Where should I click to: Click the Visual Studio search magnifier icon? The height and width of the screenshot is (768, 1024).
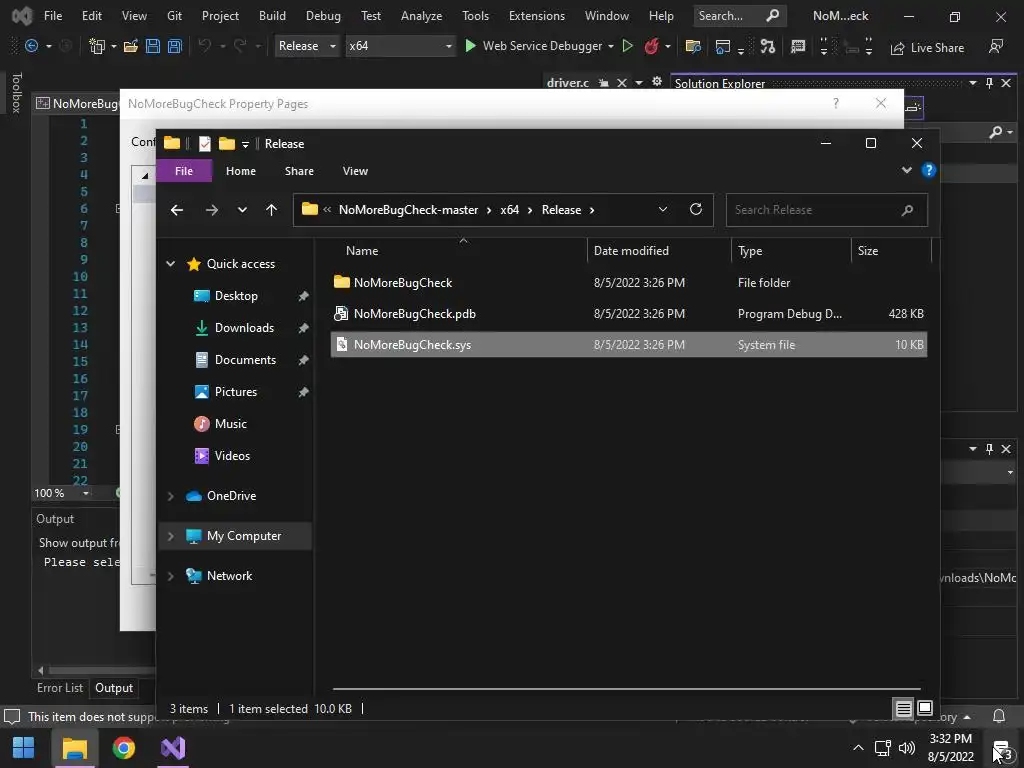tap(773, 15)
